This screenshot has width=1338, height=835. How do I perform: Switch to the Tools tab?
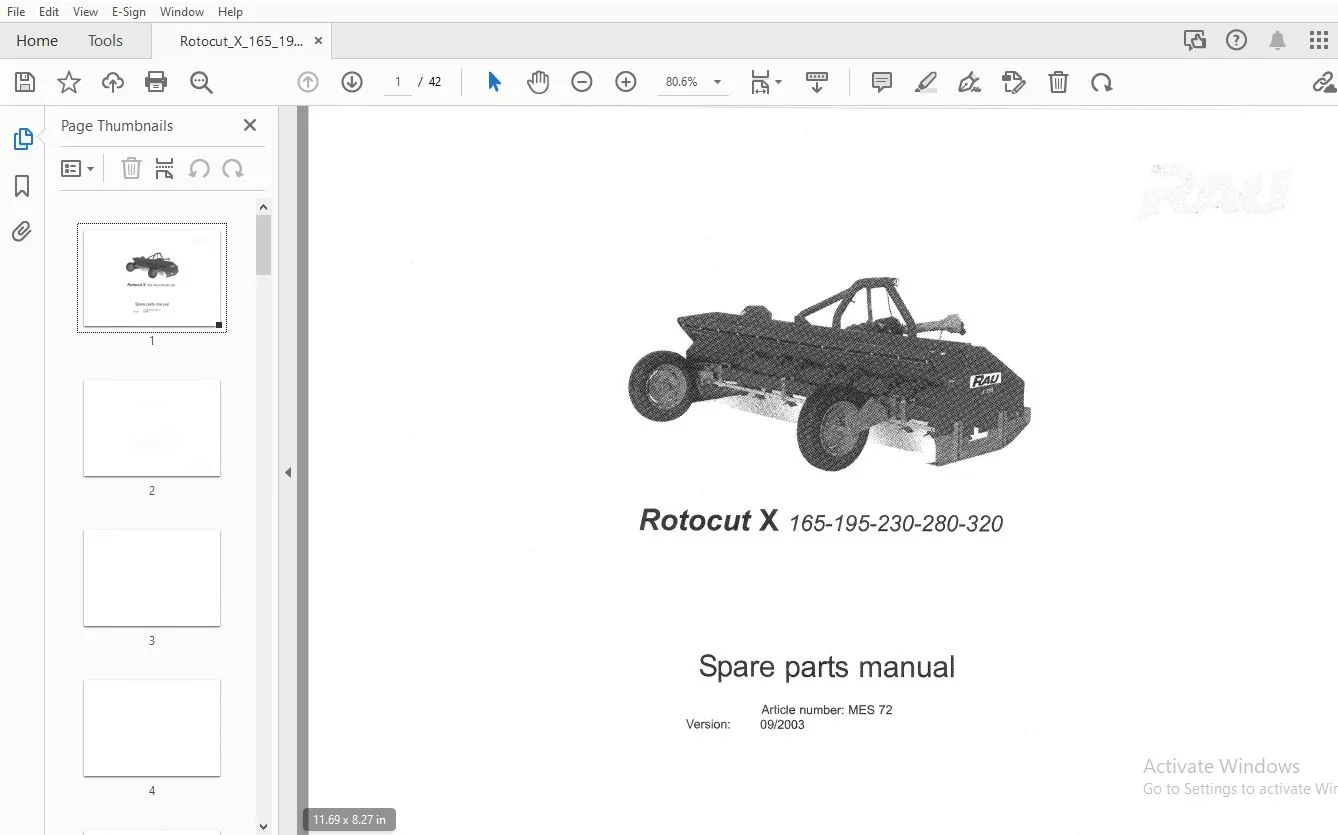105,41
